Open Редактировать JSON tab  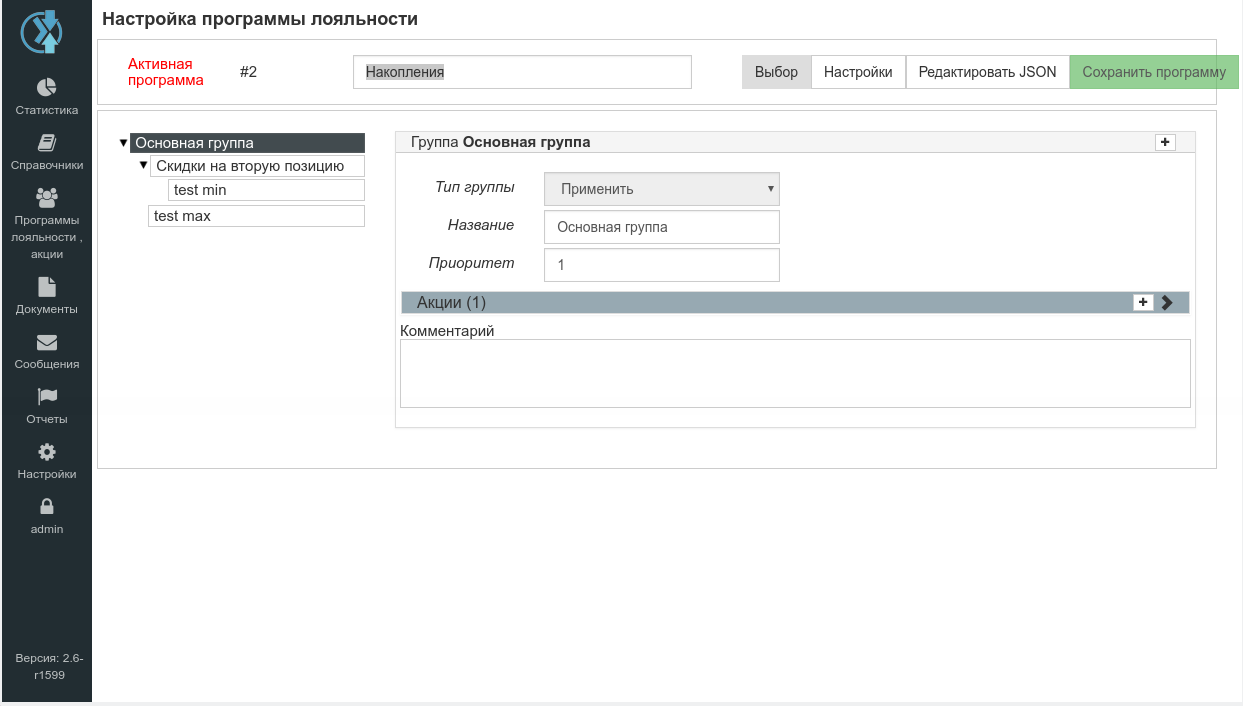point(987,72)
